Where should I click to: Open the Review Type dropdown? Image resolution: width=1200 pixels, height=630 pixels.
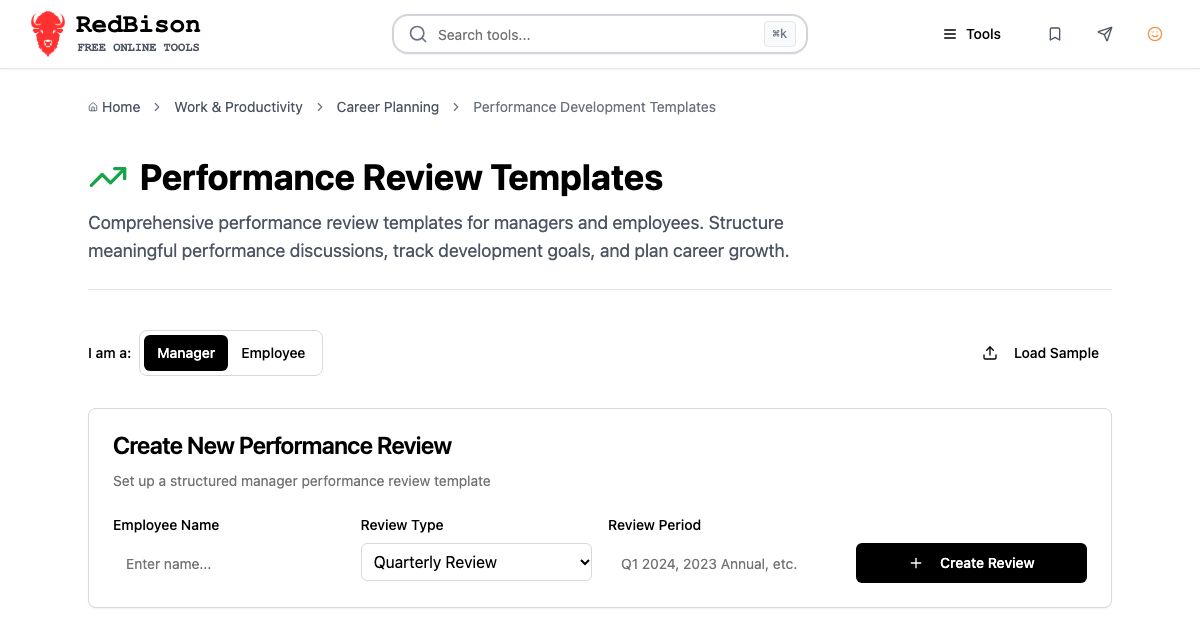click(x=476, y=562)
